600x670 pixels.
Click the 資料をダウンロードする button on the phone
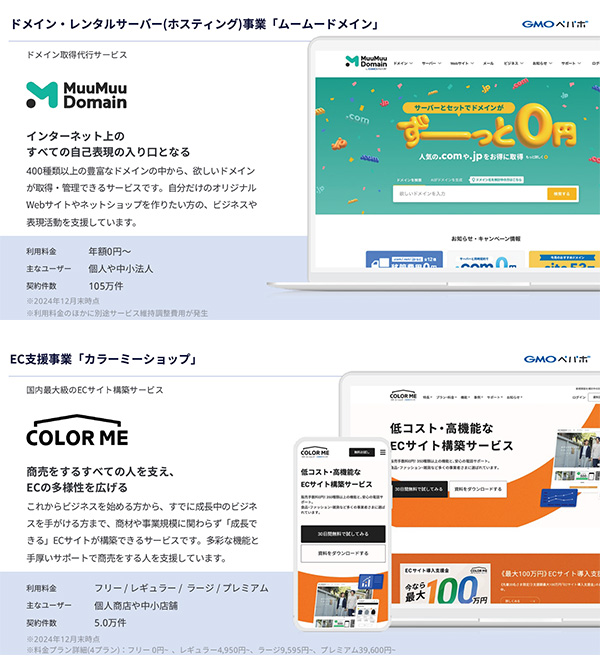(x=343, y=553)
